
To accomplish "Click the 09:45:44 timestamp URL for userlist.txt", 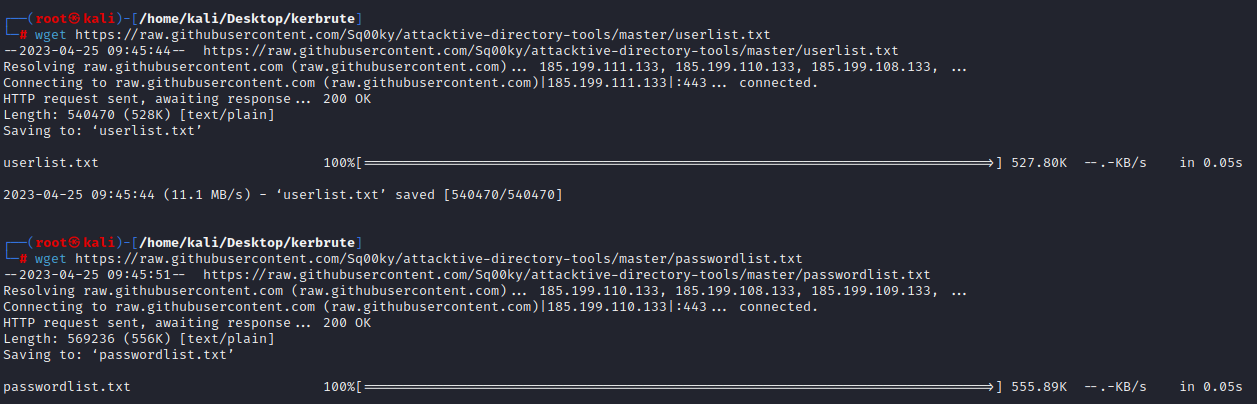I will [x=549, y=50].
